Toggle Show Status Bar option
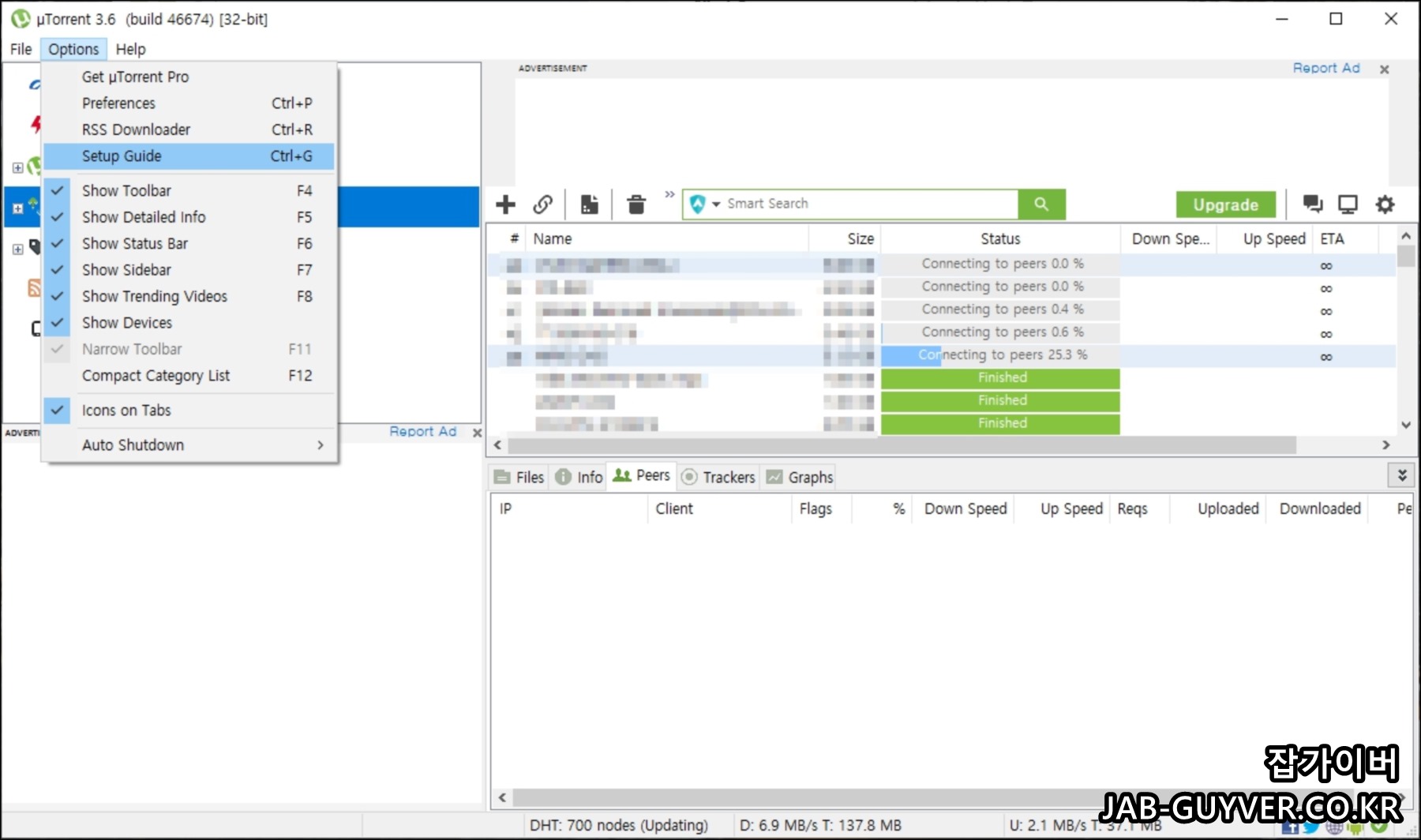The width and height of the screenshot is (1421, 840). [x=189, y=243]
